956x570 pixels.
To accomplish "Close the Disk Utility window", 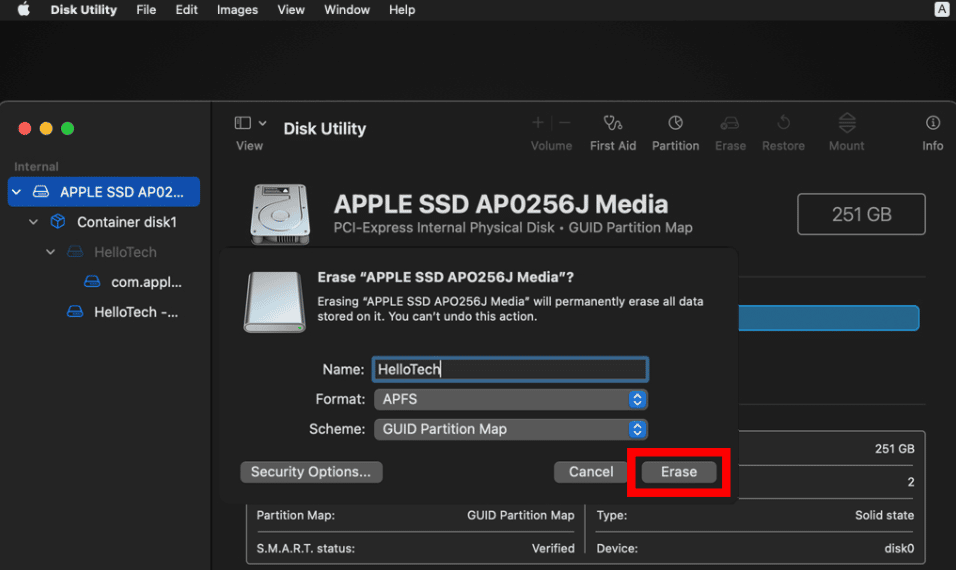I will (x=25, y=129).
